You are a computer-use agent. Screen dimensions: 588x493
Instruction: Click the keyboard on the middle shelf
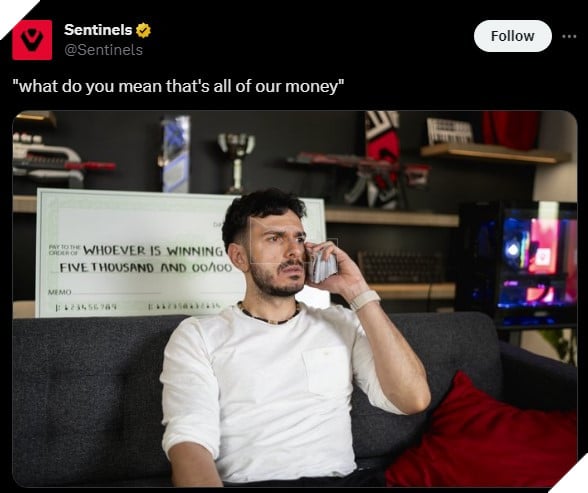point(401,267)
